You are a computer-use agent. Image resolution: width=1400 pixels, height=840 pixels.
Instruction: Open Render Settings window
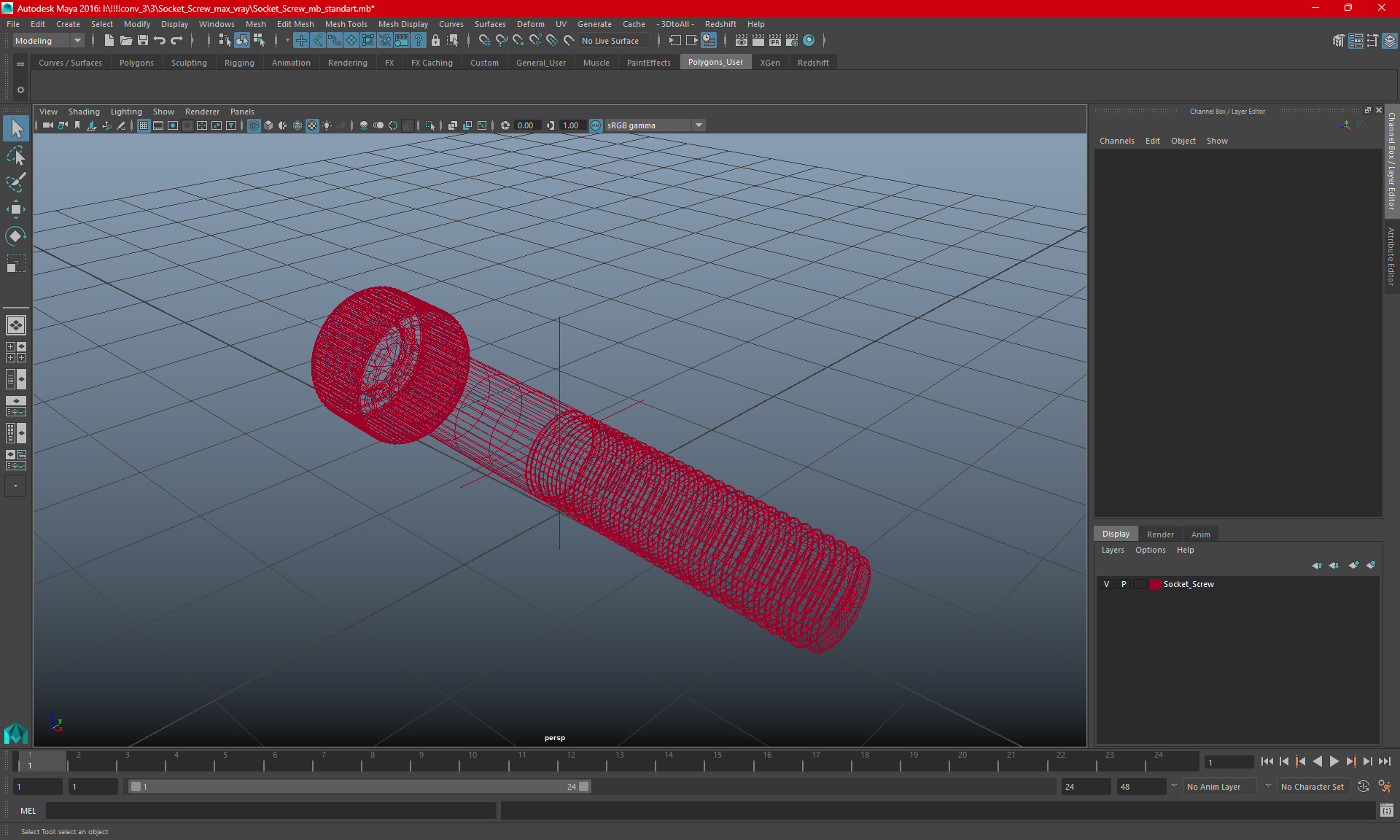coord(792,41)
